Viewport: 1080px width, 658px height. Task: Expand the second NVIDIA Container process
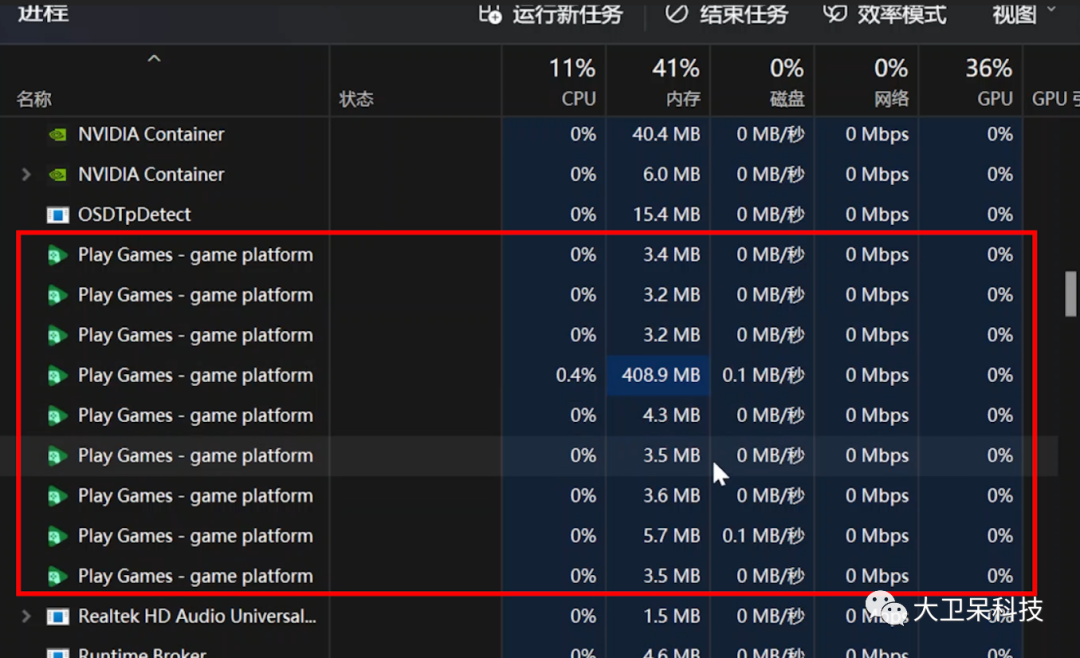click(x=26, y=174)
